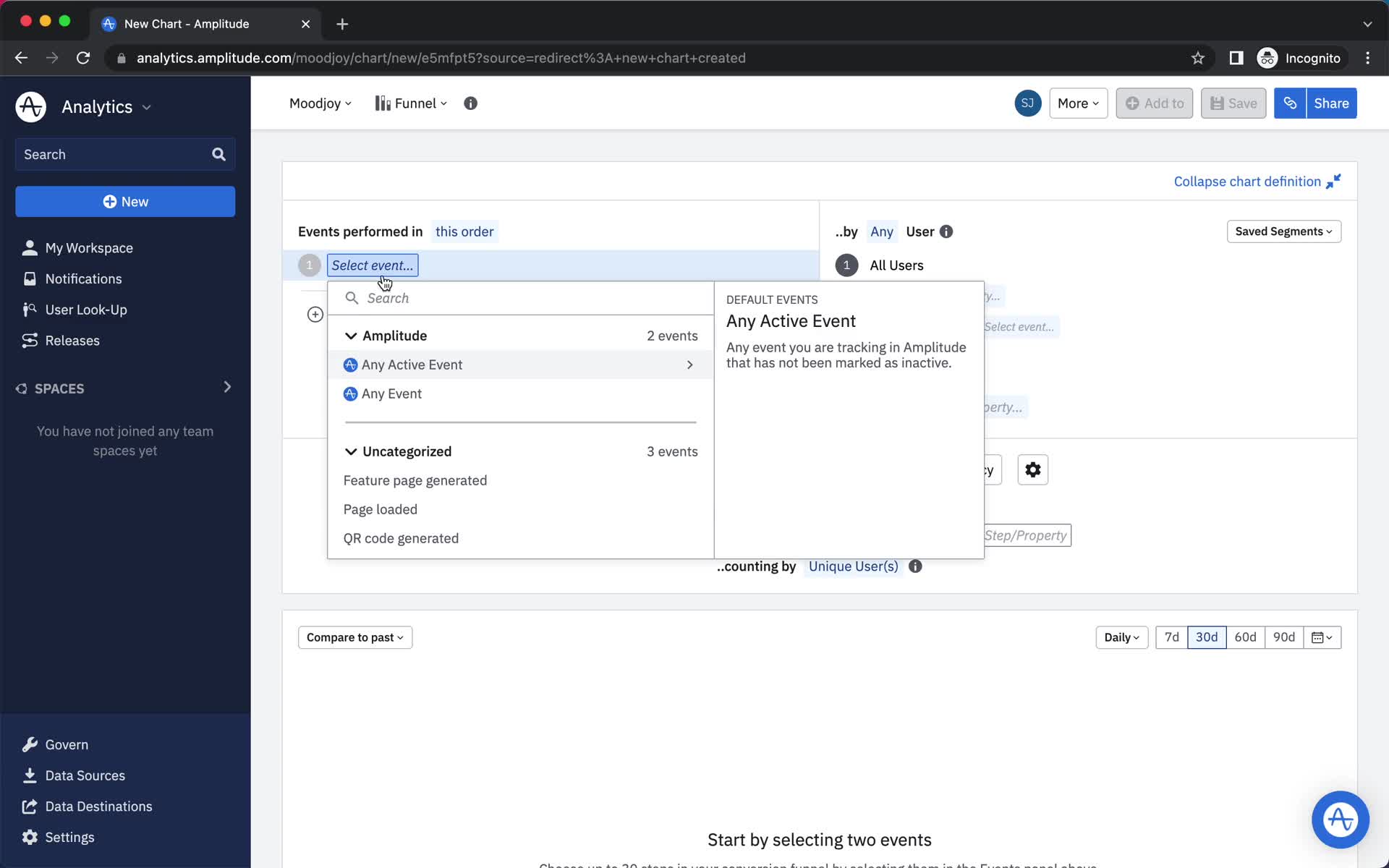This screenshot has width=1389, height=868.
Task: Click the 30d time range selector
Action: point(1207,637)
